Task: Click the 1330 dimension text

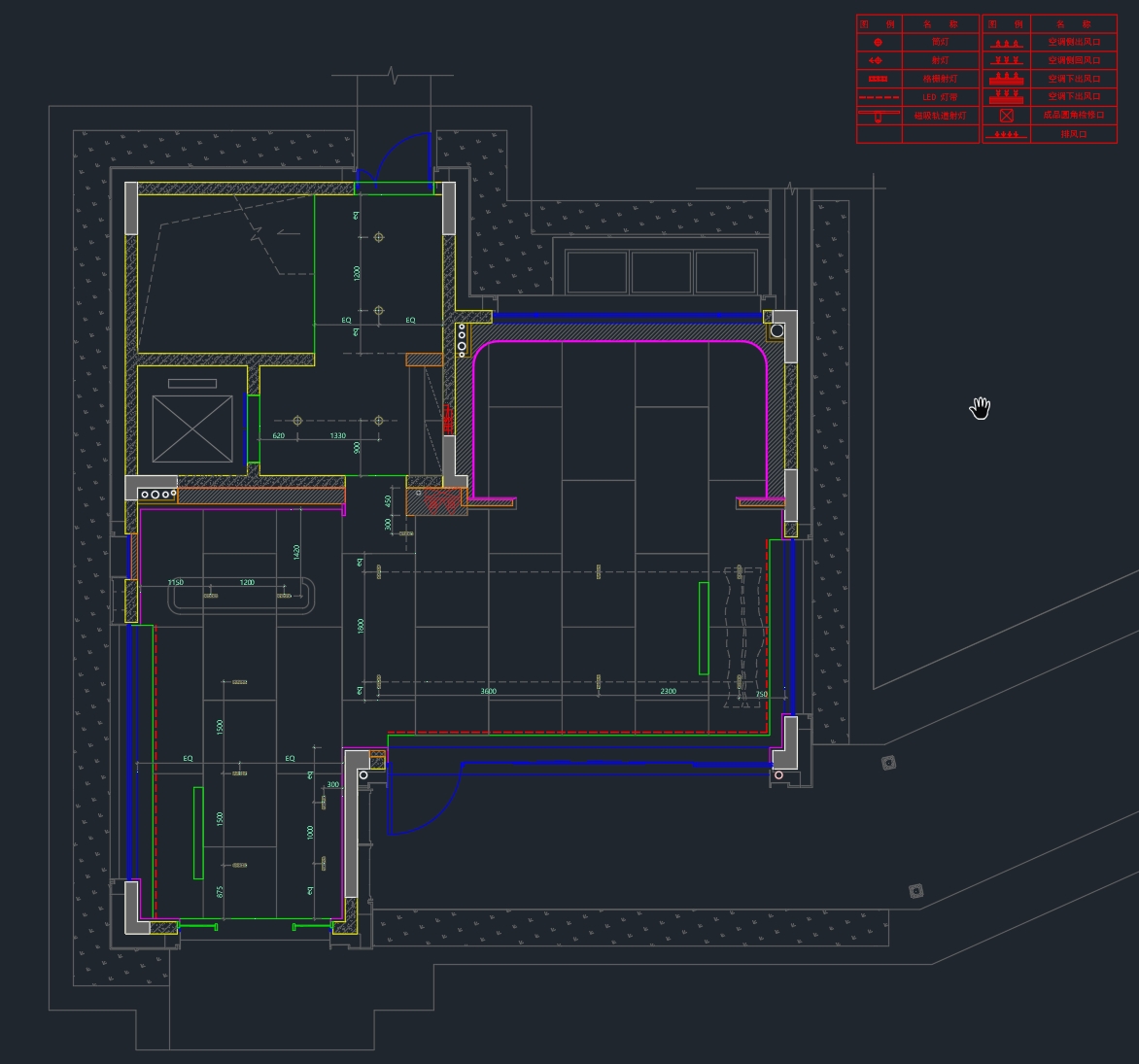Action: [337, 435]
